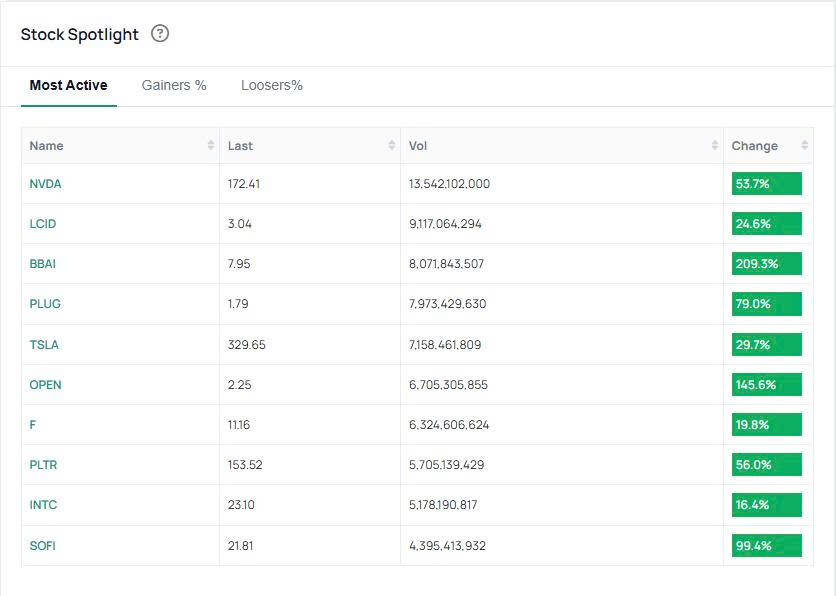The width and height of the screenshot is (836, 596).
Task: Click the 209.3% change badge
Action: click(767, 264)
